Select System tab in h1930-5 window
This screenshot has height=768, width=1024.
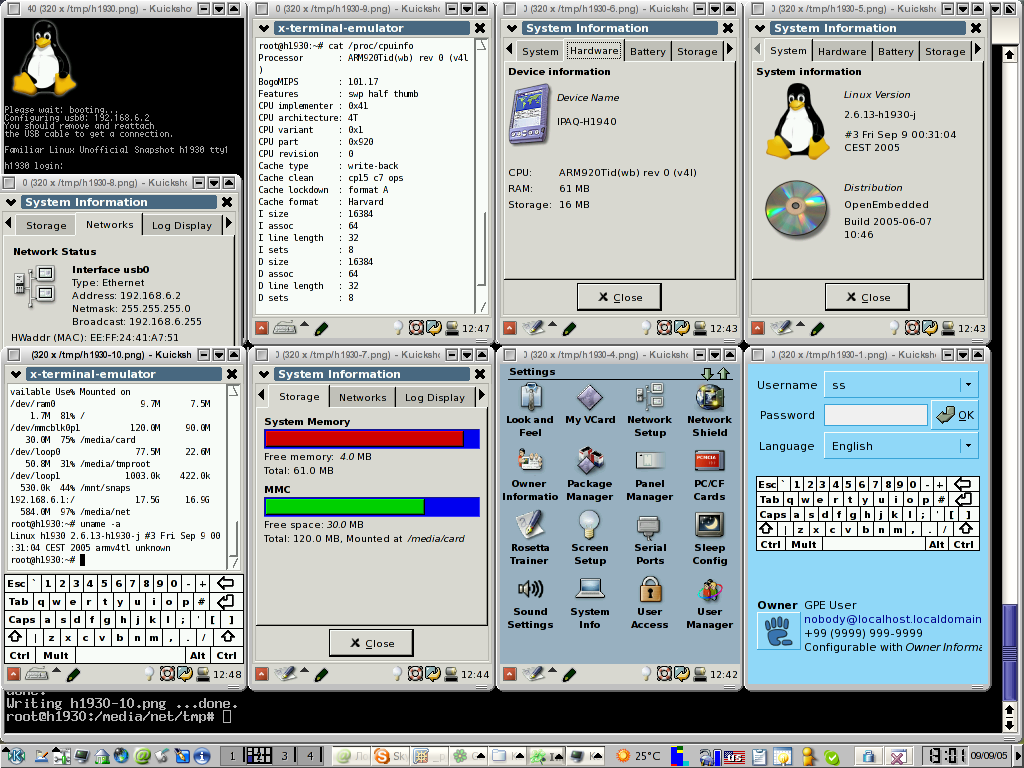[x=788, y=50]
